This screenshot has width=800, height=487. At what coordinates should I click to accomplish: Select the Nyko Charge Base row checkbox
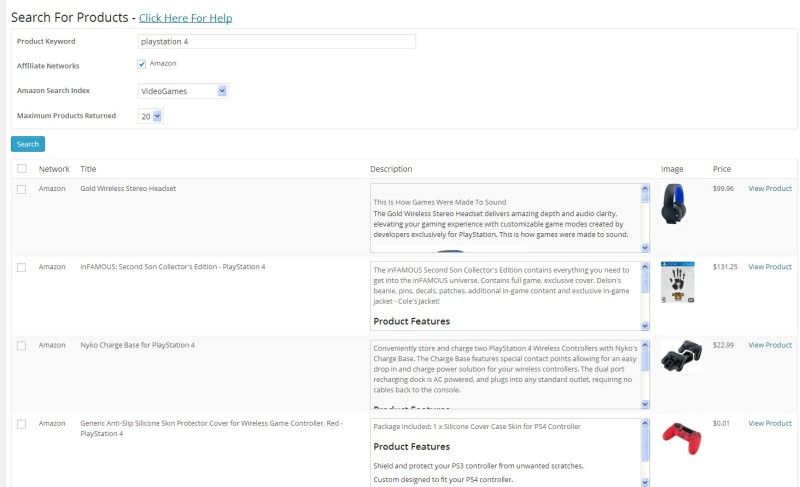[21, 346]
